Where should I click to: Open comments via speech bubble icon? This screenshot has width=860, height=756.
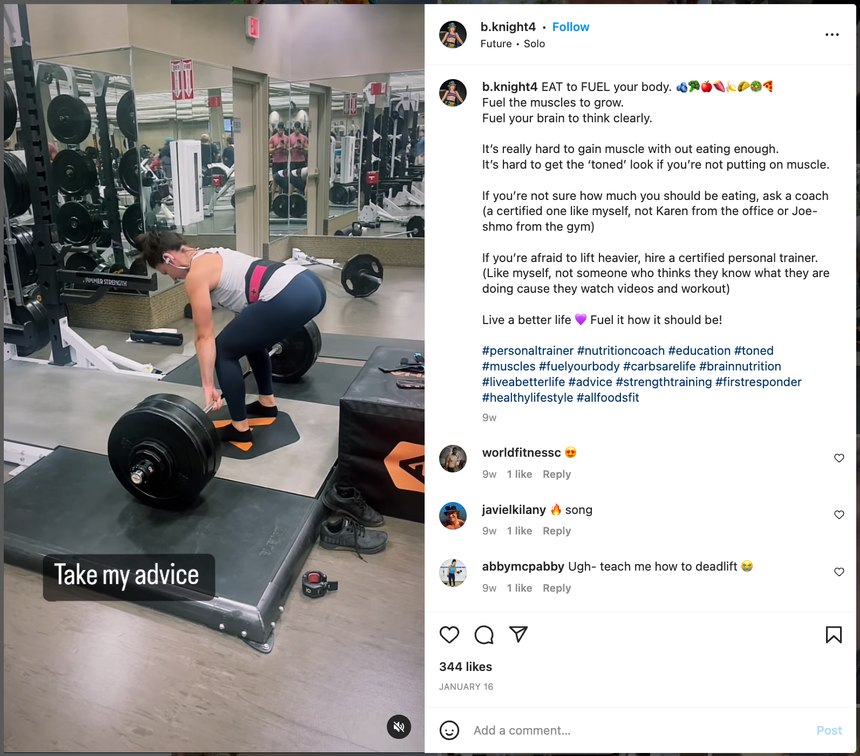click(484, 635)
